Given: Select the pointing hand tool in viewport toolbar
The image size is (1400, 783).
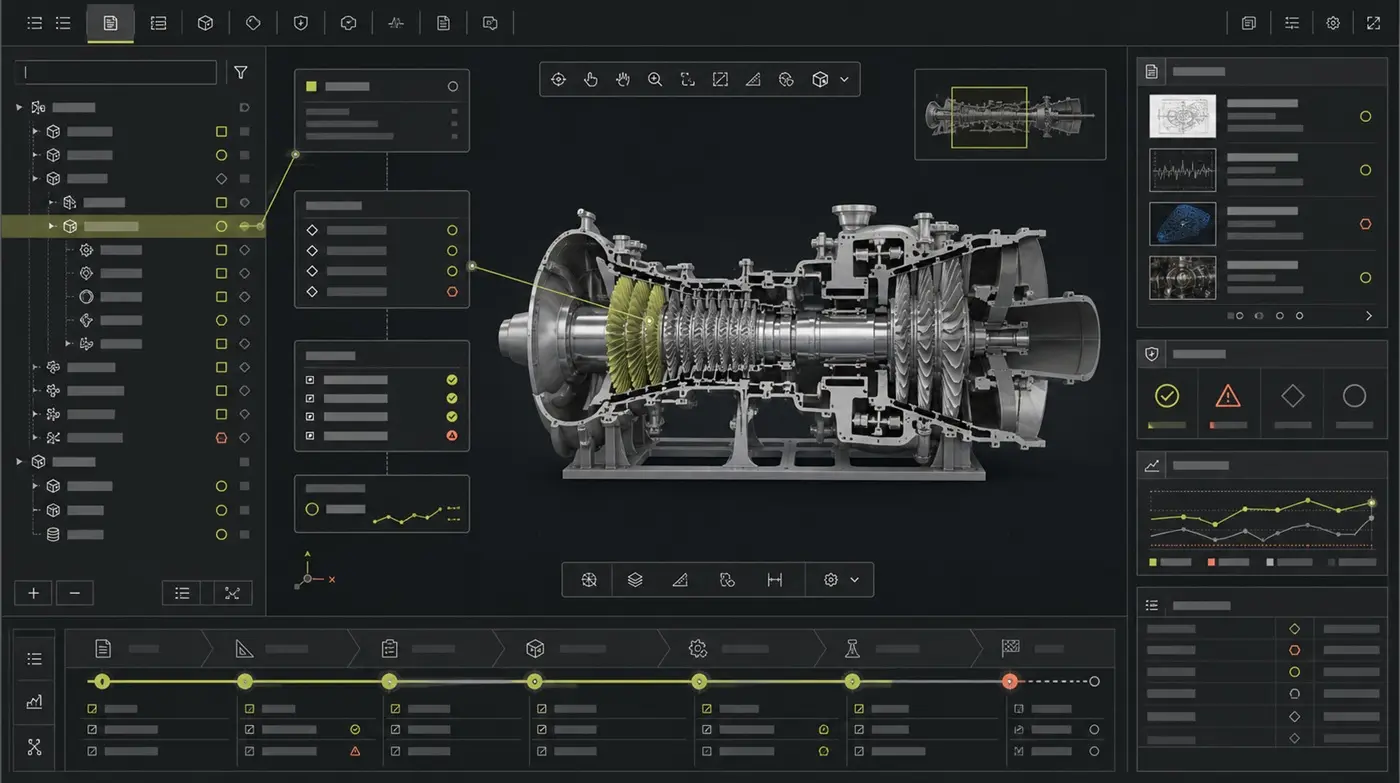Looking at the screenshot, I should point(591,79).
